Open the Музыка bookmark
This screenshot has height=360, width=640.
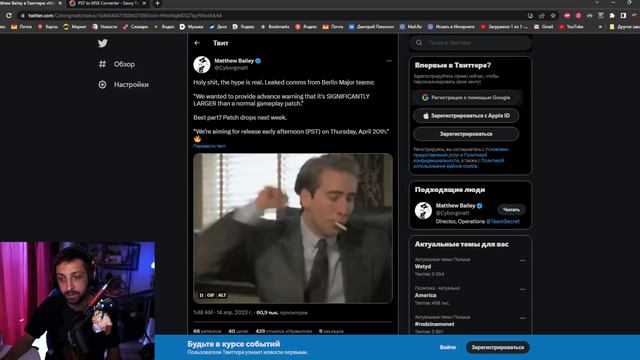pyautogui.click(x=191, y=27)
